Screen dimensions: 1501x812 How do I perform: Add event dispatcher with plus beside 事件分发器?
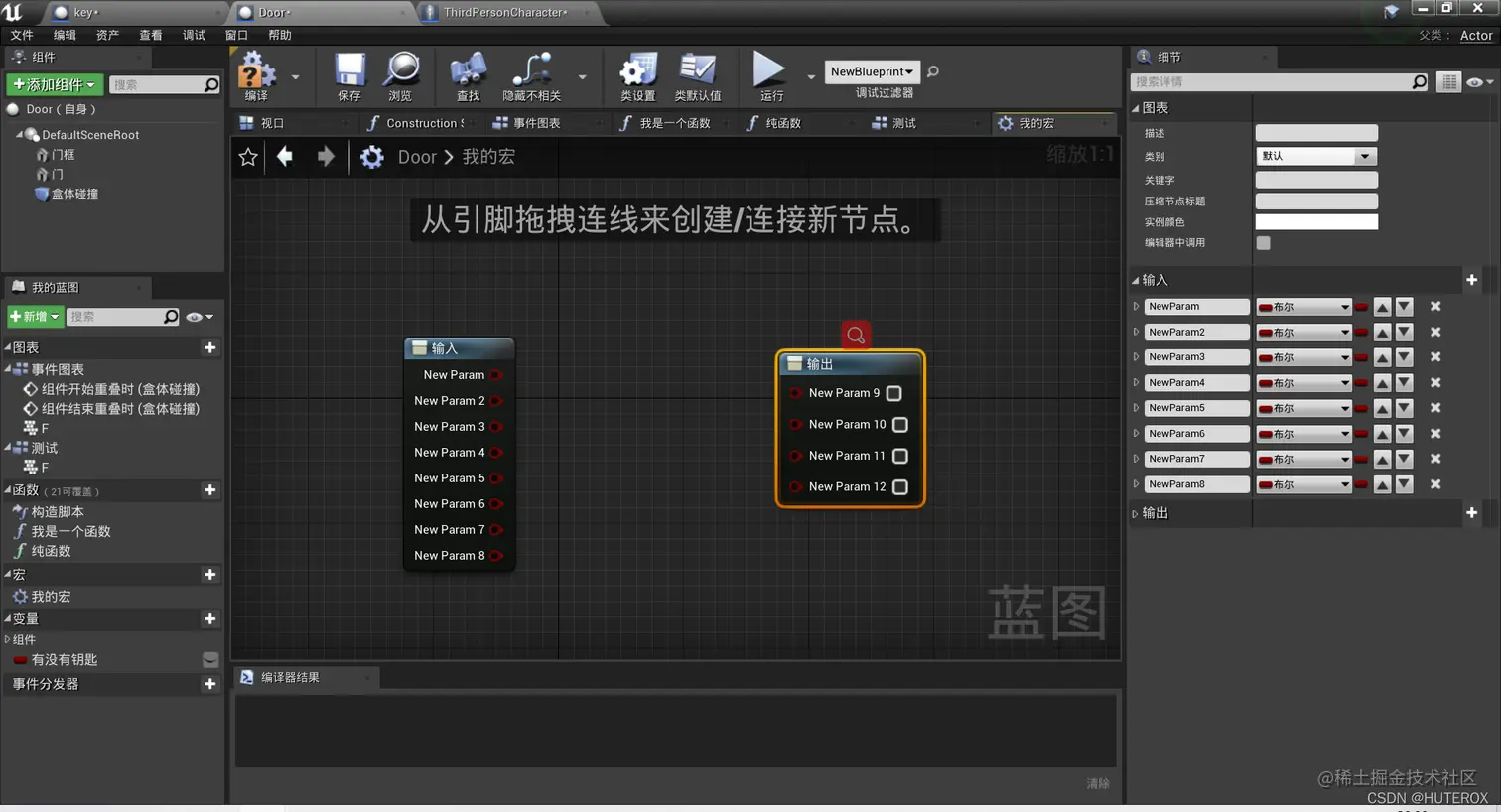pyautogui.click(x=209, y=684)
